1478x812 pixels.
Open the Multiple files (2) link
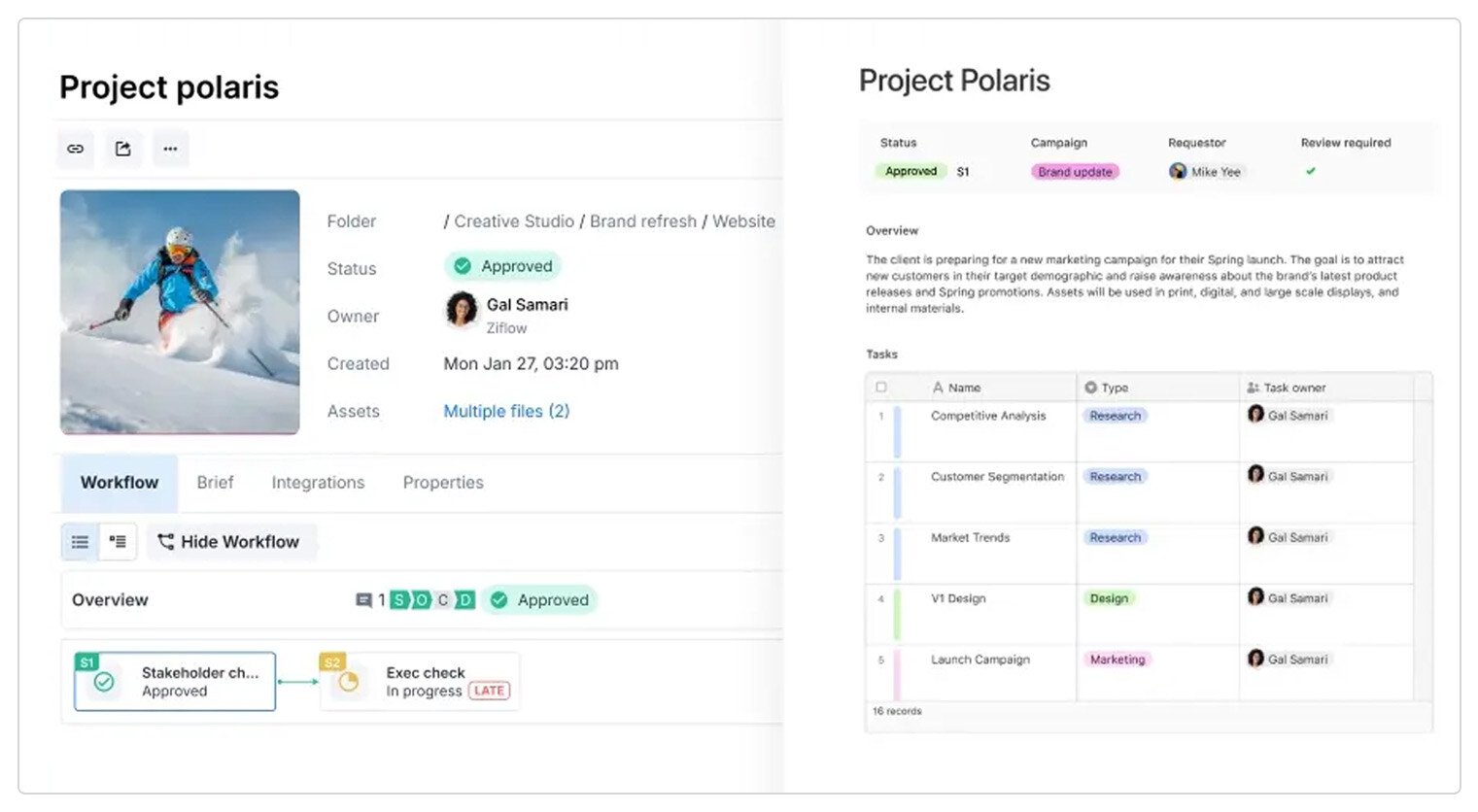pyautogui.click(x=506, y=411)
